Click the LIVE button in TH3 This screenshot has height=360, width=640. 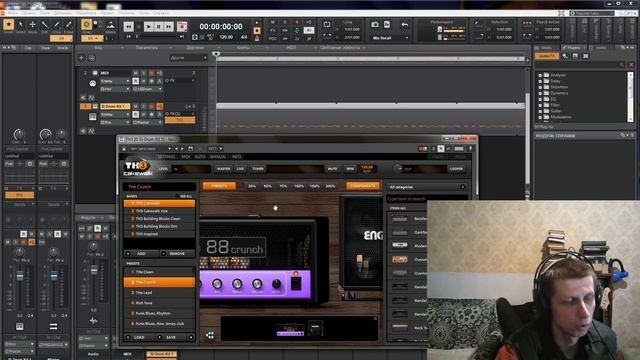[240, 169]
